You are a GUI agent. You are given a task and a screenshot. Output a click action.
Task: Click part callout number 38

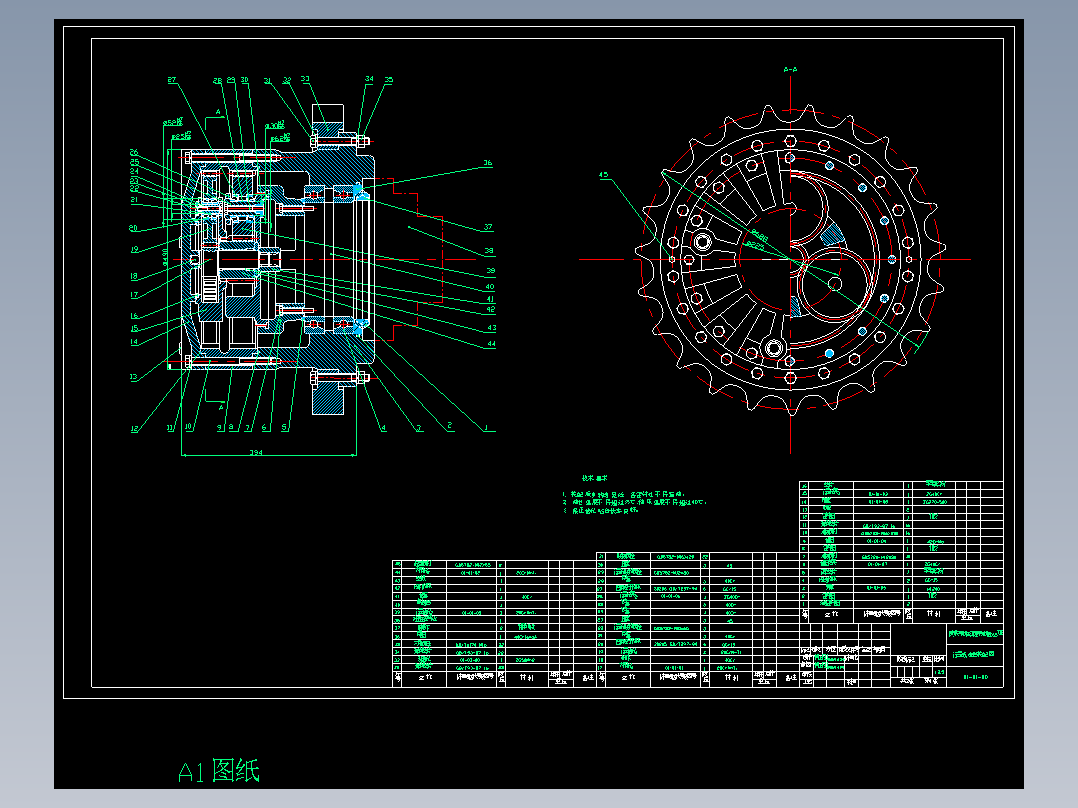point(489,250)
